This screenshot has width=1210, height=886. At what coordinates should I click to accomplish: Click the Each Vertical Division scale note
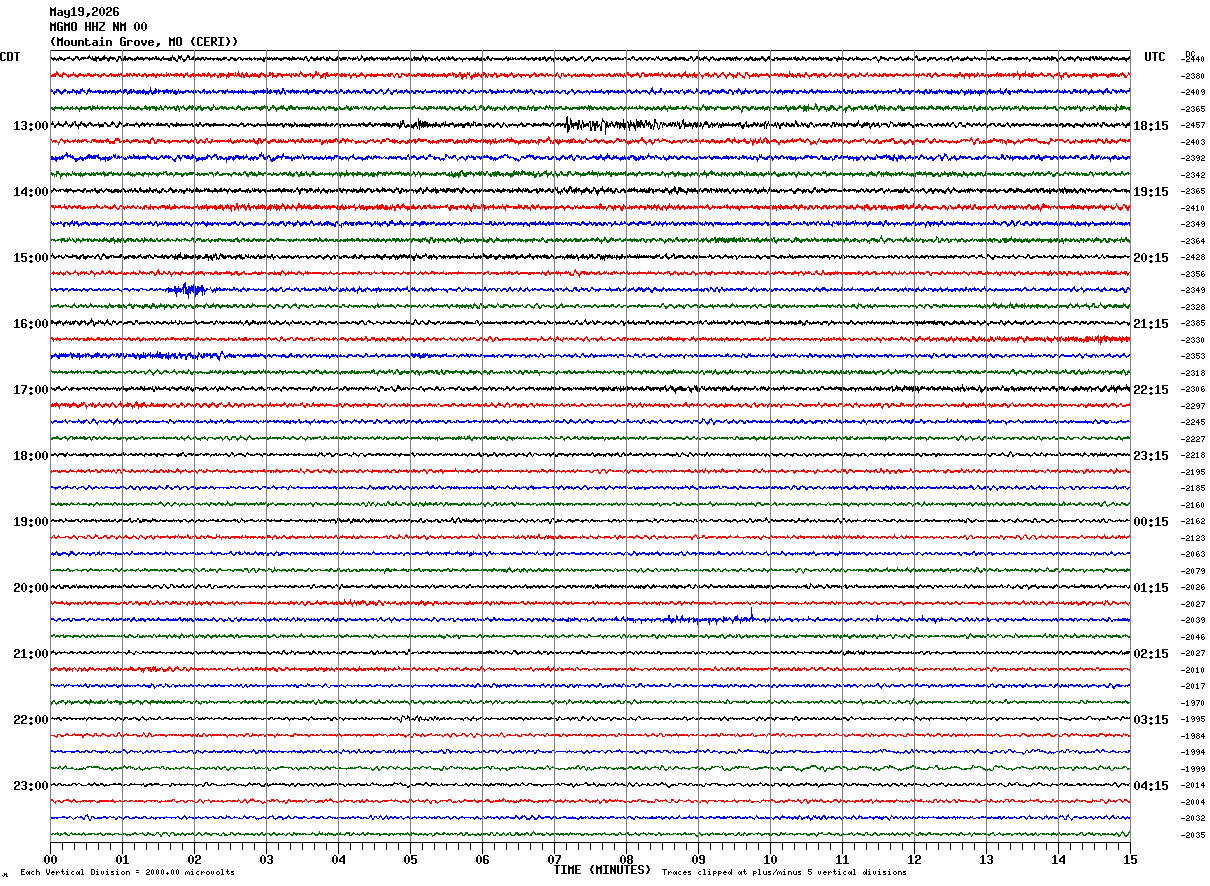(127, 872)
